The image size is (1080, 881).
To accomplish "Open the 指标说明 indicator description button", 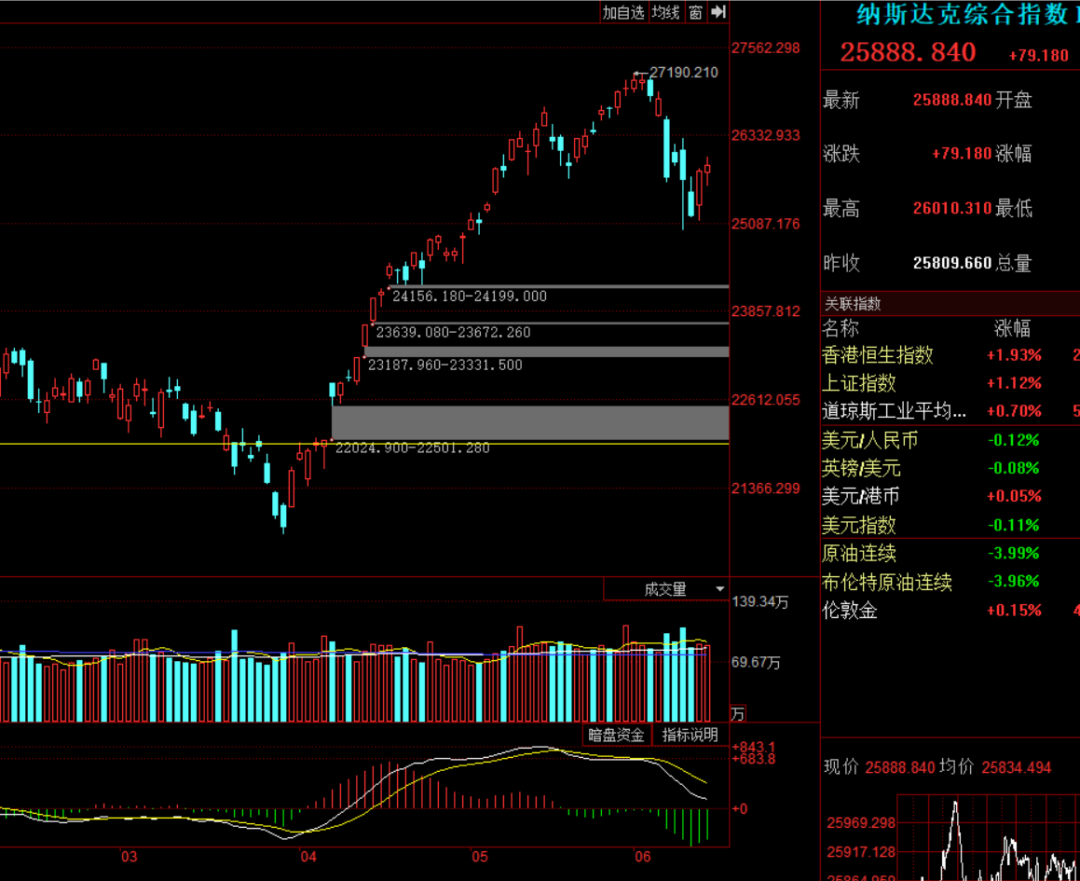I will coord(689,735).
